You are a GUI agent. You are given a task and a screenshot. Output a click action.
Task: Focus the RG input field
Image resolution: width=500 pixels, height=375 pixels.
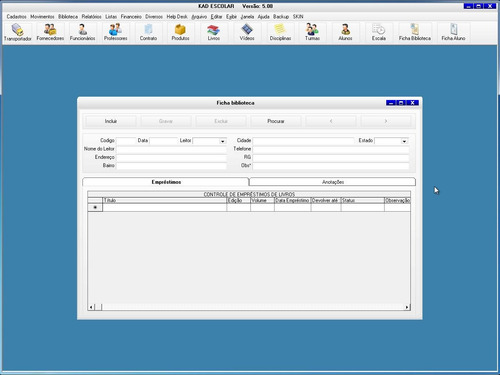(x=331, y=158)
